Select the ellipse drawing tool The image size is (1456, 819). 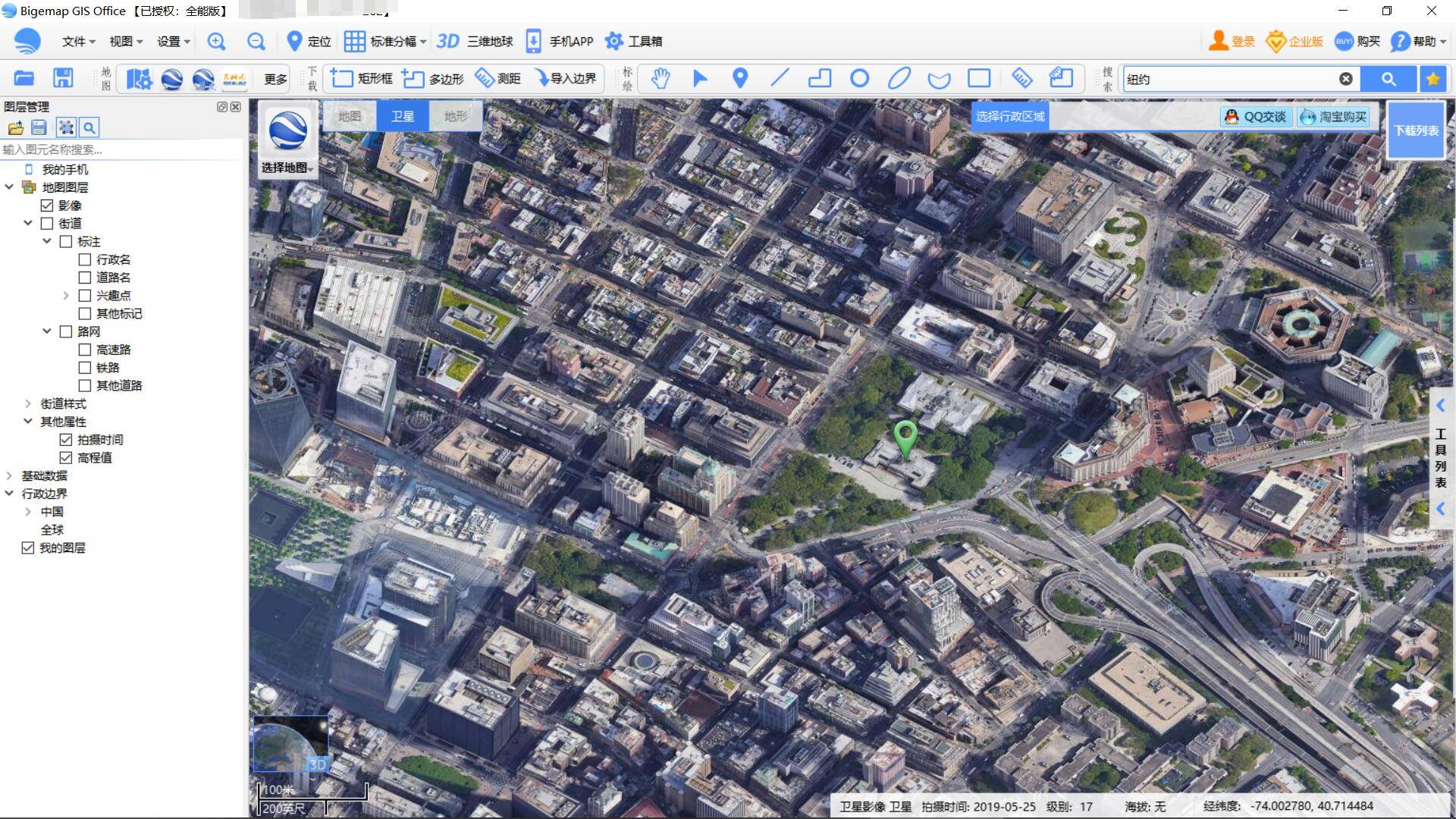click(x=899, y=78)
